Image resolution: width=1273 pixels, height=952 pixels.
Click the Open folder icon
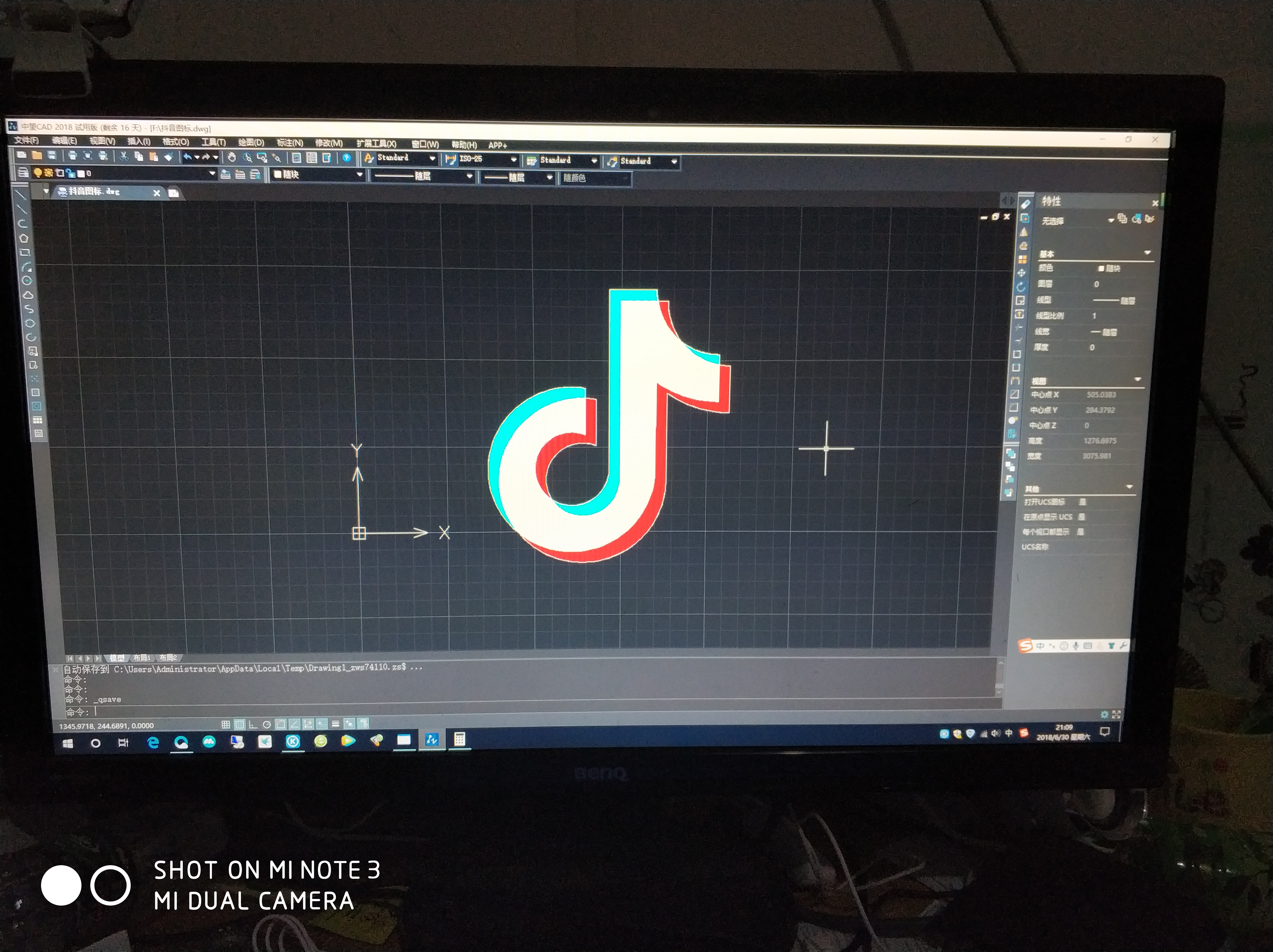[37, 155]
